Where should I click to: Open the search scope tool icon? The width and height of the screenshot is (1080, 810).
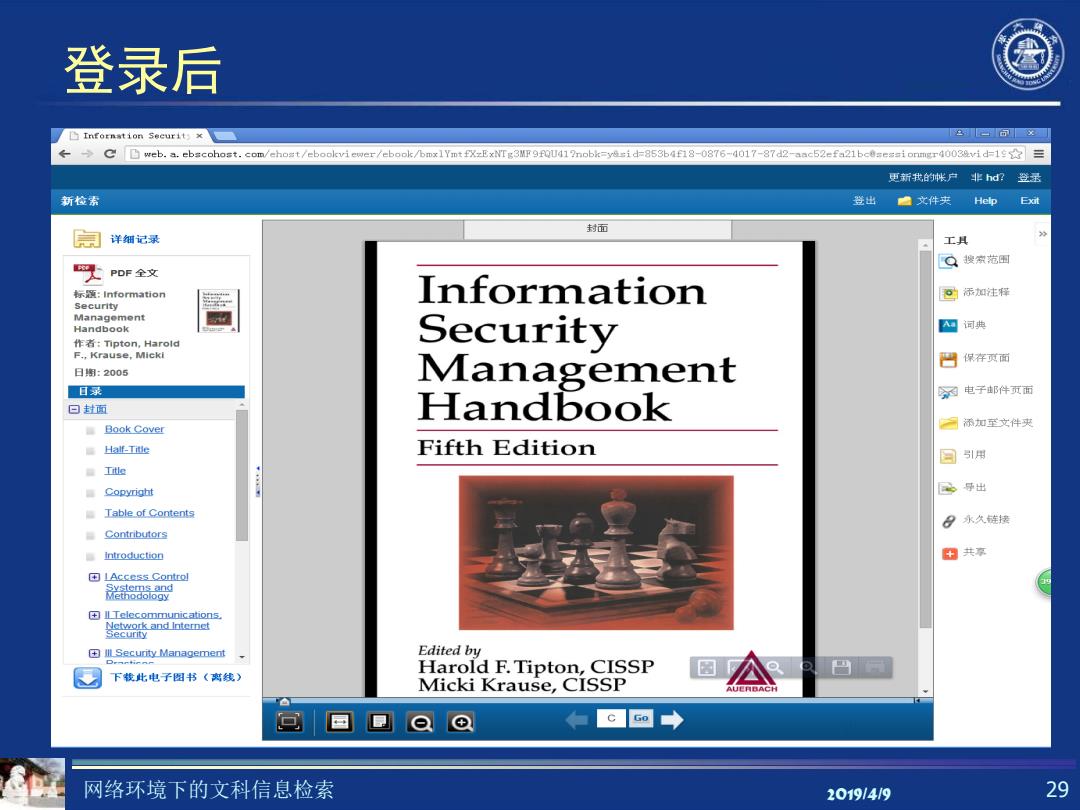[x=948, y=261]
